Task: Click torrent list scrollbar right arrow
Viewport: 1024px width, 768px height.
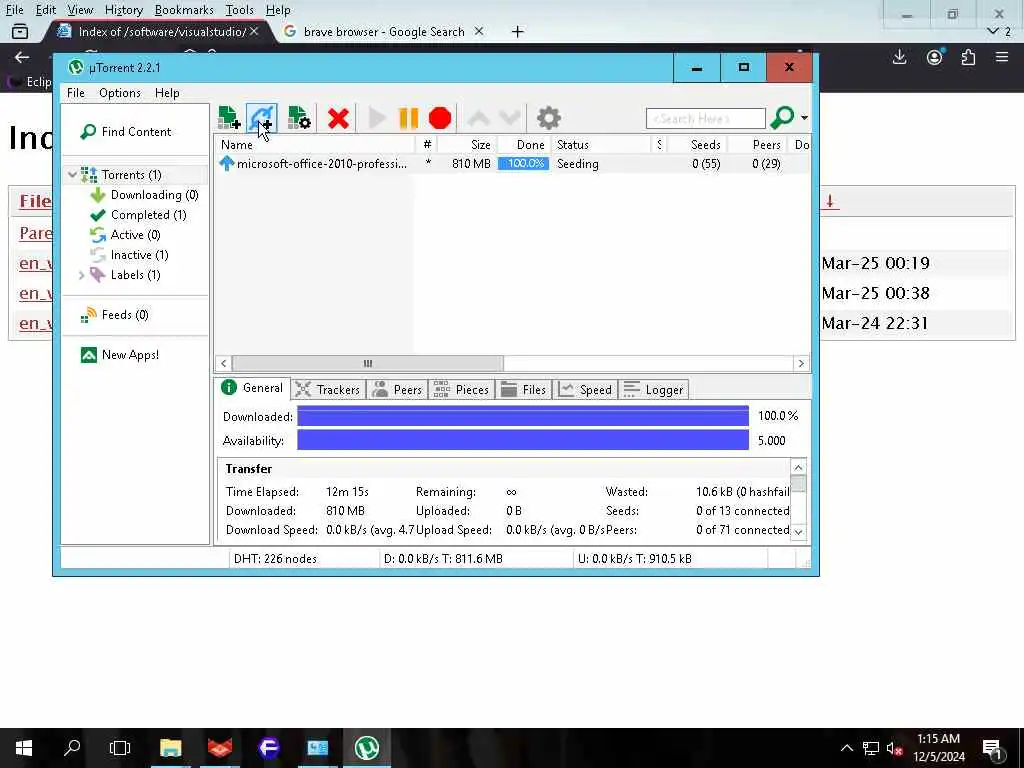Action: (x=801, y=363)
